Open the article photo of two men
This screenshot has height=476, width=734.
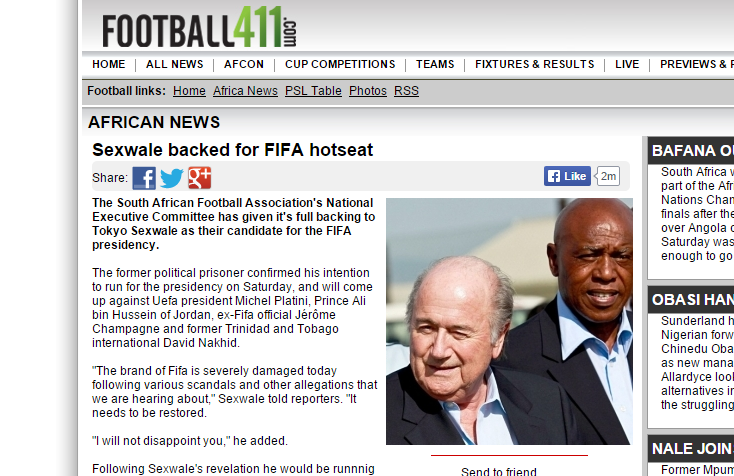[x=509, y=322]
